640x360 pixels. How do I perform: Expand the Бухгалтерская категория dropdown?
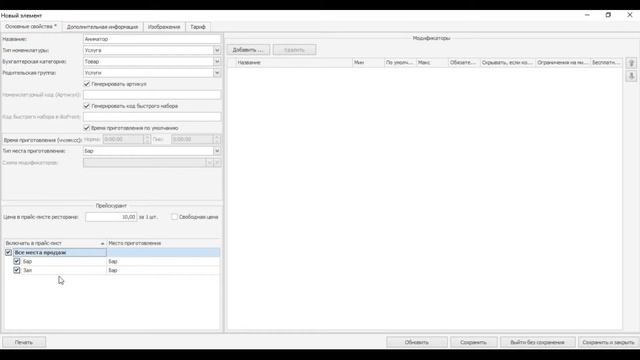point(217,62)
